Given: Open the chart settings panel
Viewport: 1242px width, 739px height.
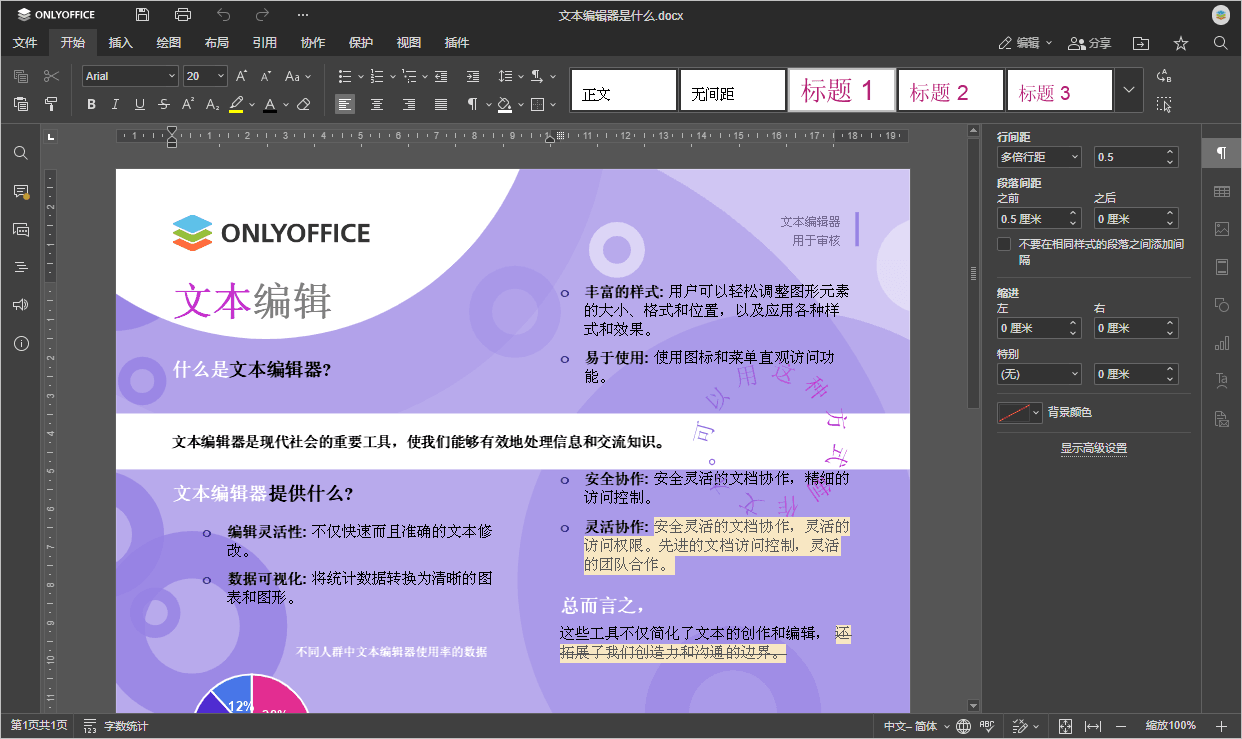Looking at the screenshot, I should click(x=1221, y=343).
